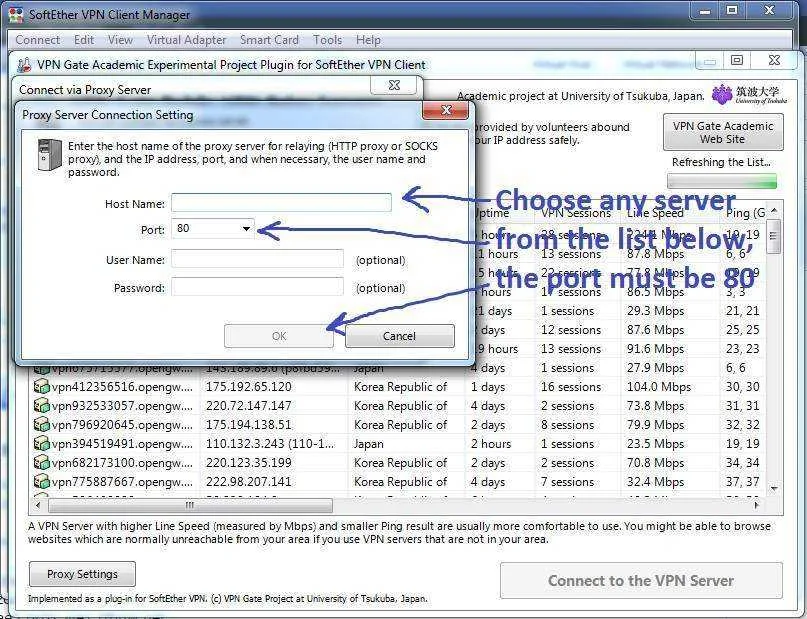This screenshot has width=807, height=619.
Task: Click down arrow of vertical list scrollbar
Action: (x=774, y=488)
